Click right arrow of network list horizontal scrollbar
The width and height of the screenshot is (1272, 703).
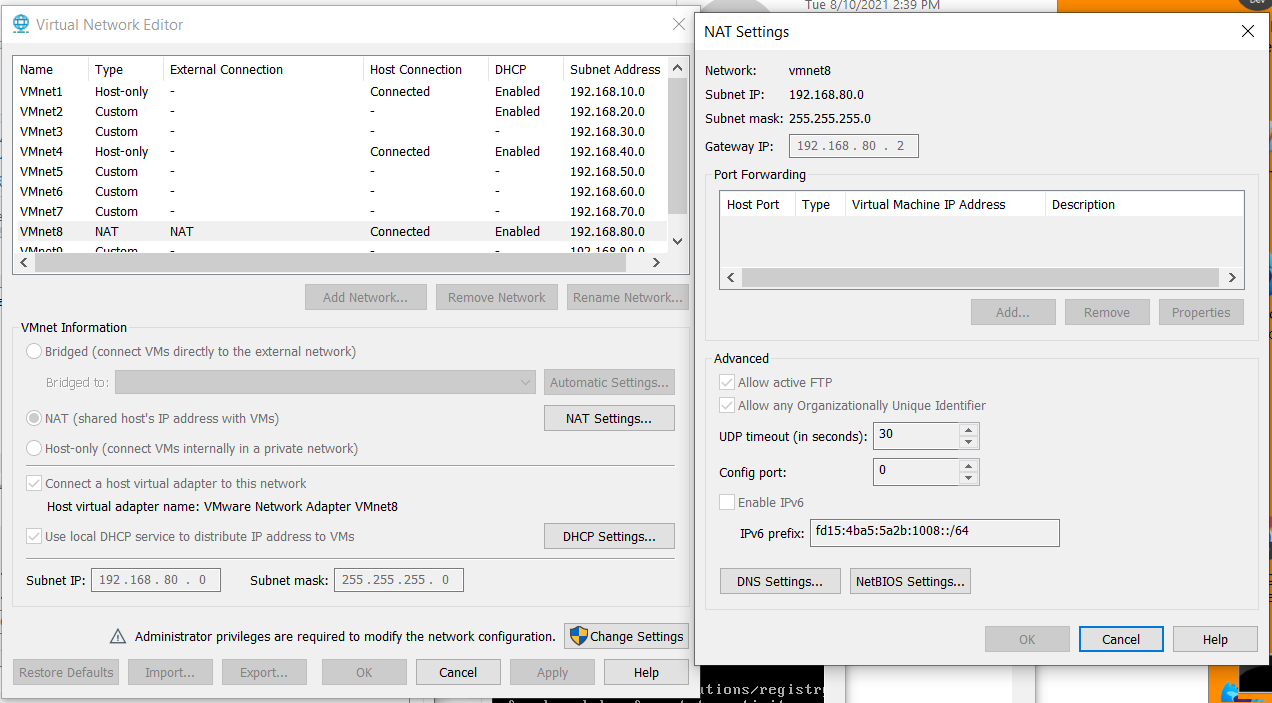pyautogui.click(x=656, y=262)
